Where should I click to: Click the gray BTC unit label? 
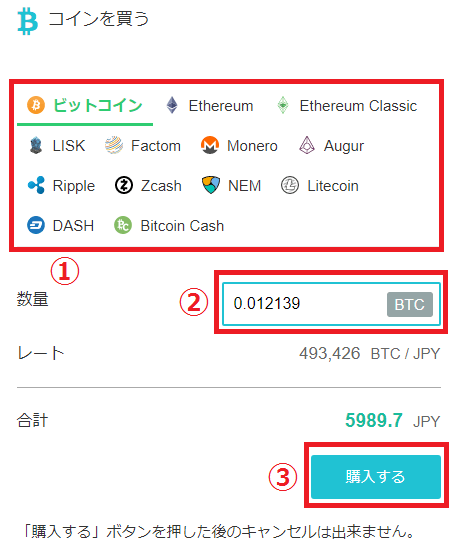pyautogui.click(x=410, y=304)
